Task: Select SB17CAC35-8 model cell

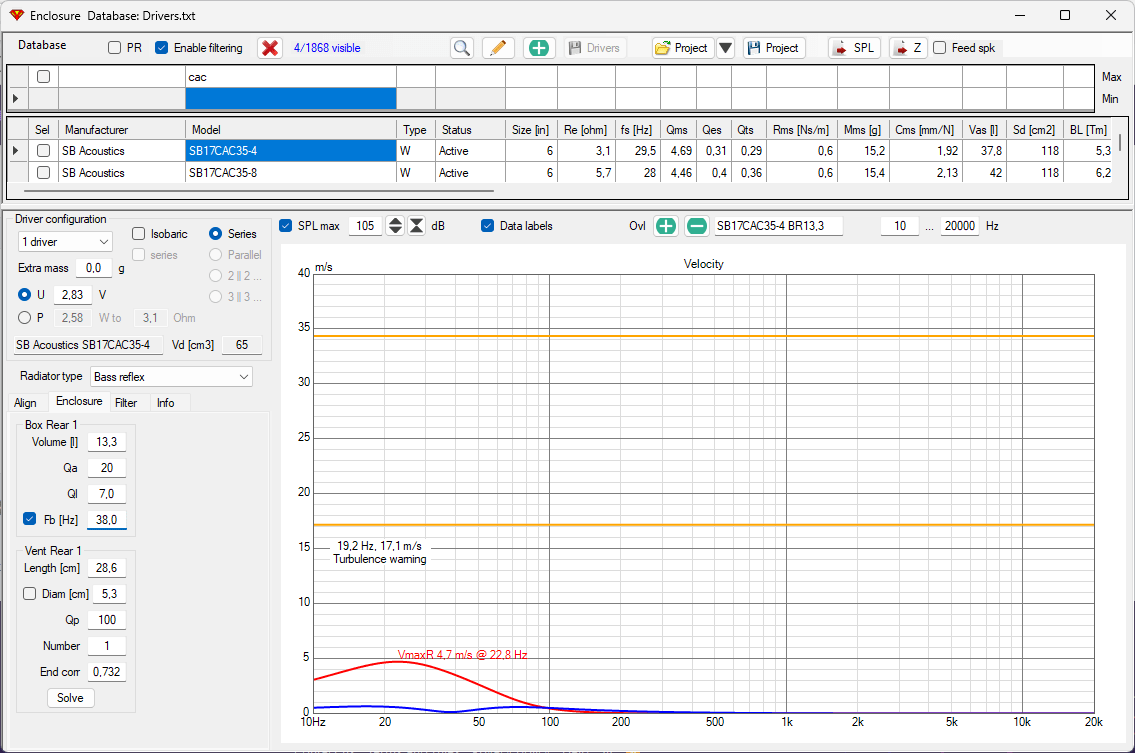Action: coord(290,173)
